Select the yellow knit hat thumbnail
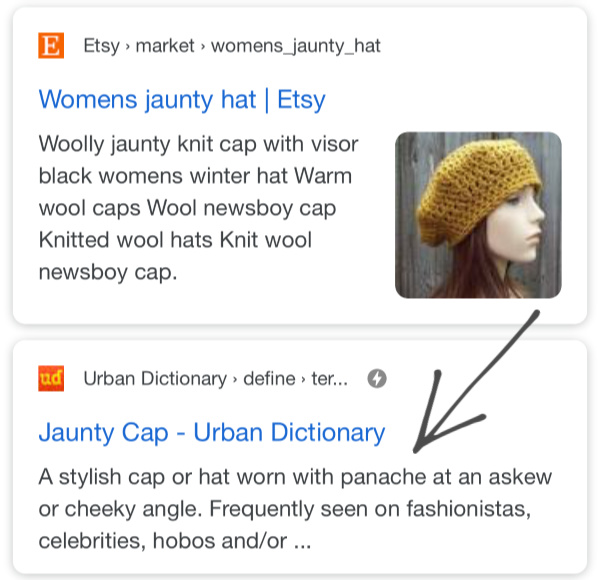 point(478,215)
